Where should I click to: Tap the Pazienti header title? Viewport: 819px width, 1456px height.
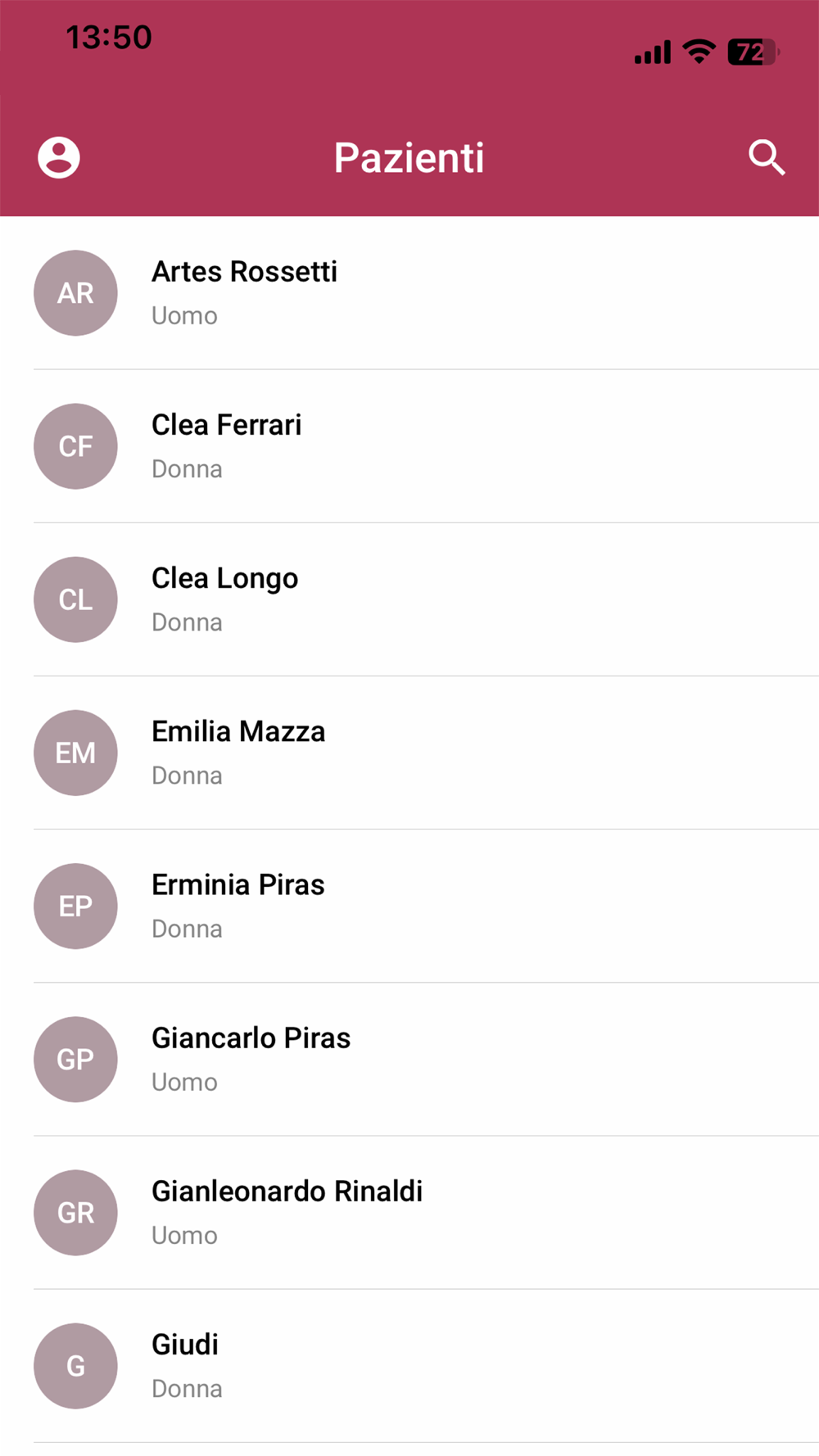click(409, 157)
